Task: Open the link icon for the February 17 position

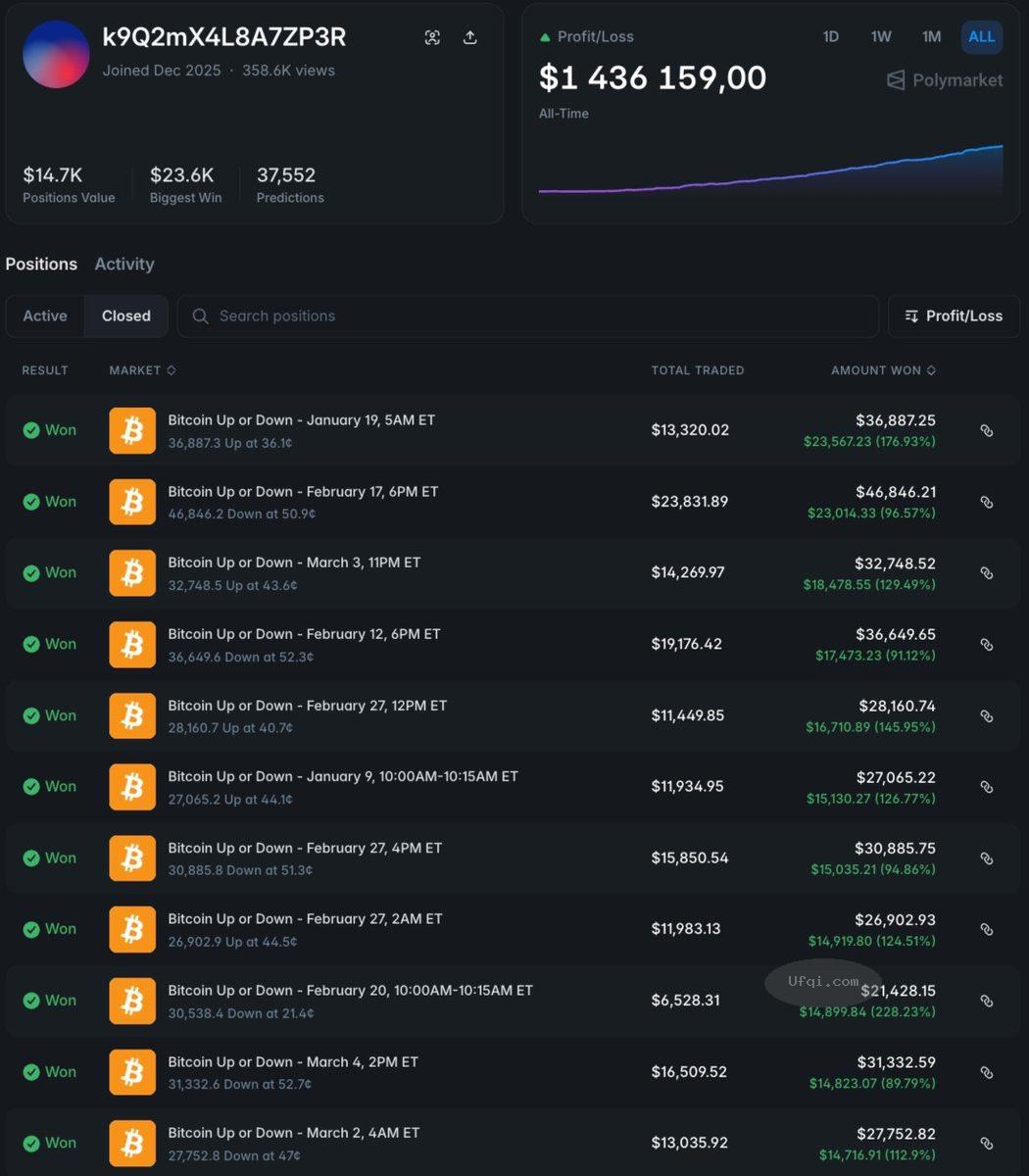Action: (x=986, y=502)
